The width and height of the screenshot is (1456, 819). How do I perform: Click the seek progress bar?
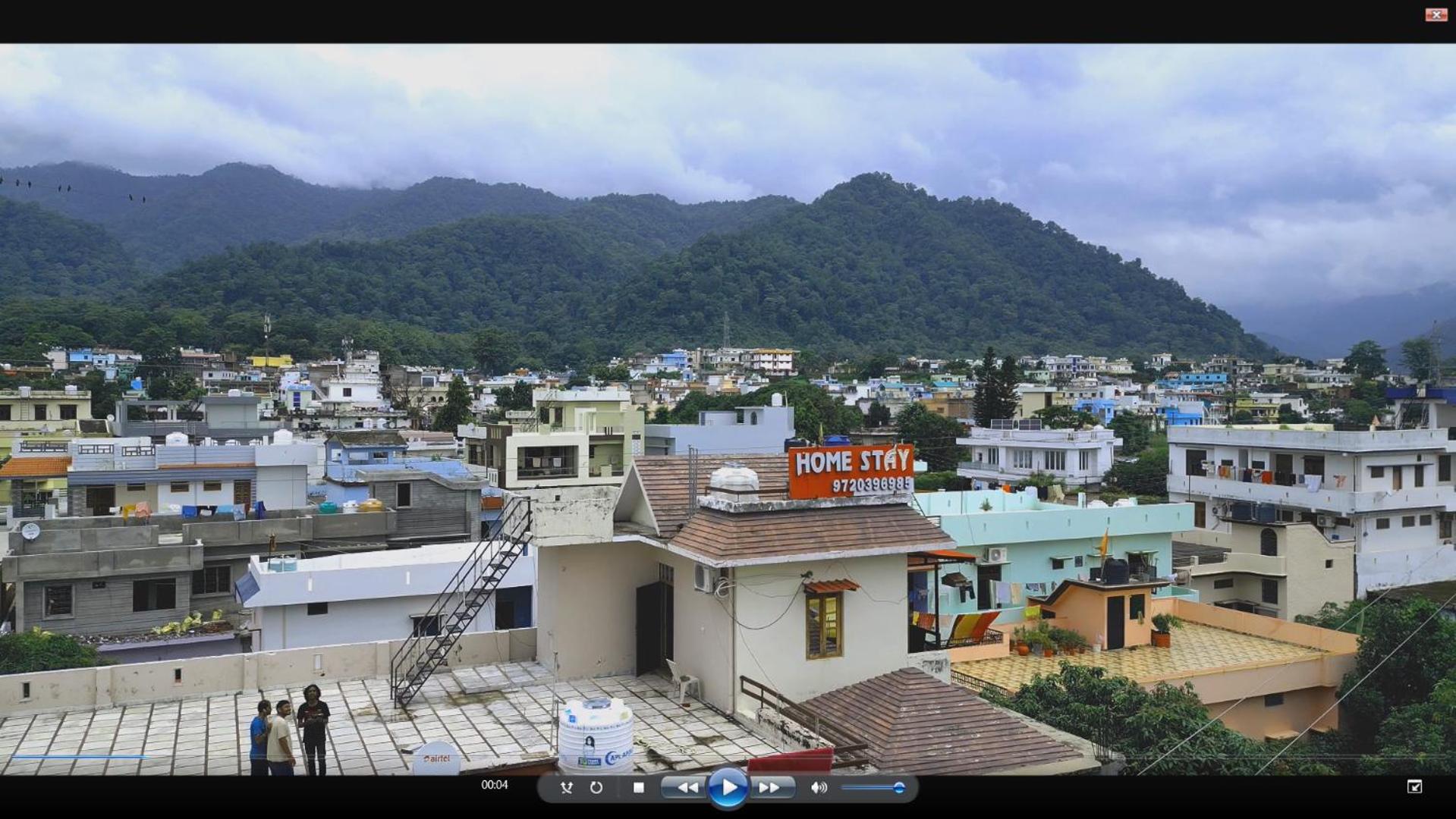[x=728, y=757]
